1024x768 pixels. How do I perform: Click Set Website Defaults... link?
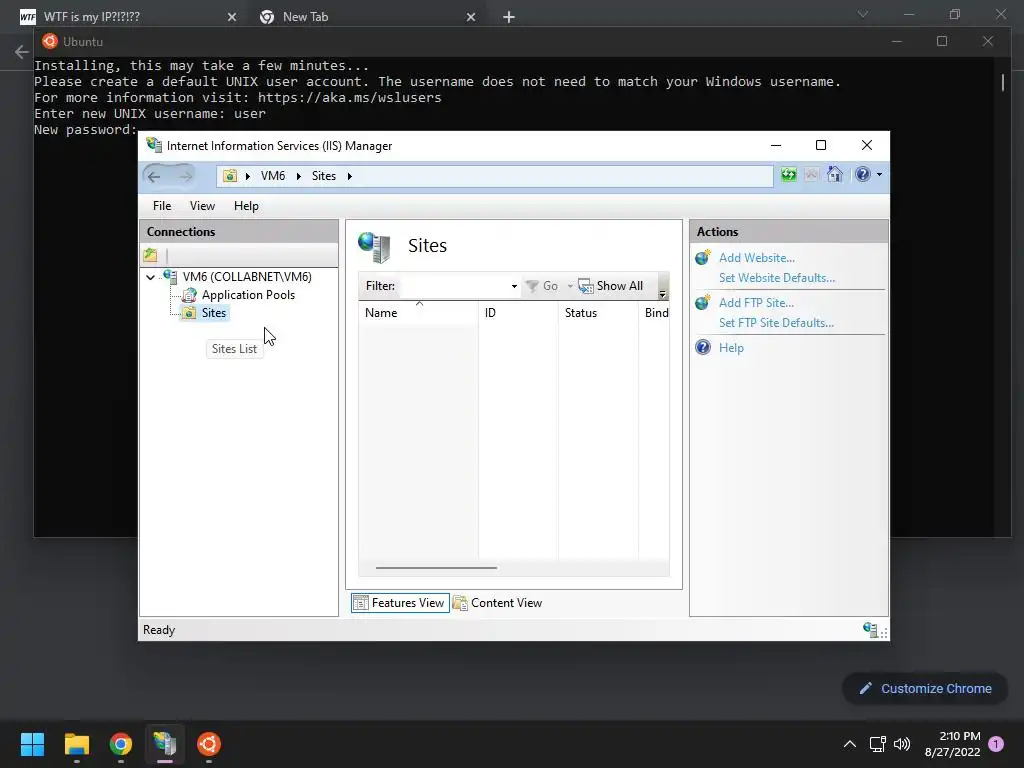click(776, 278)
